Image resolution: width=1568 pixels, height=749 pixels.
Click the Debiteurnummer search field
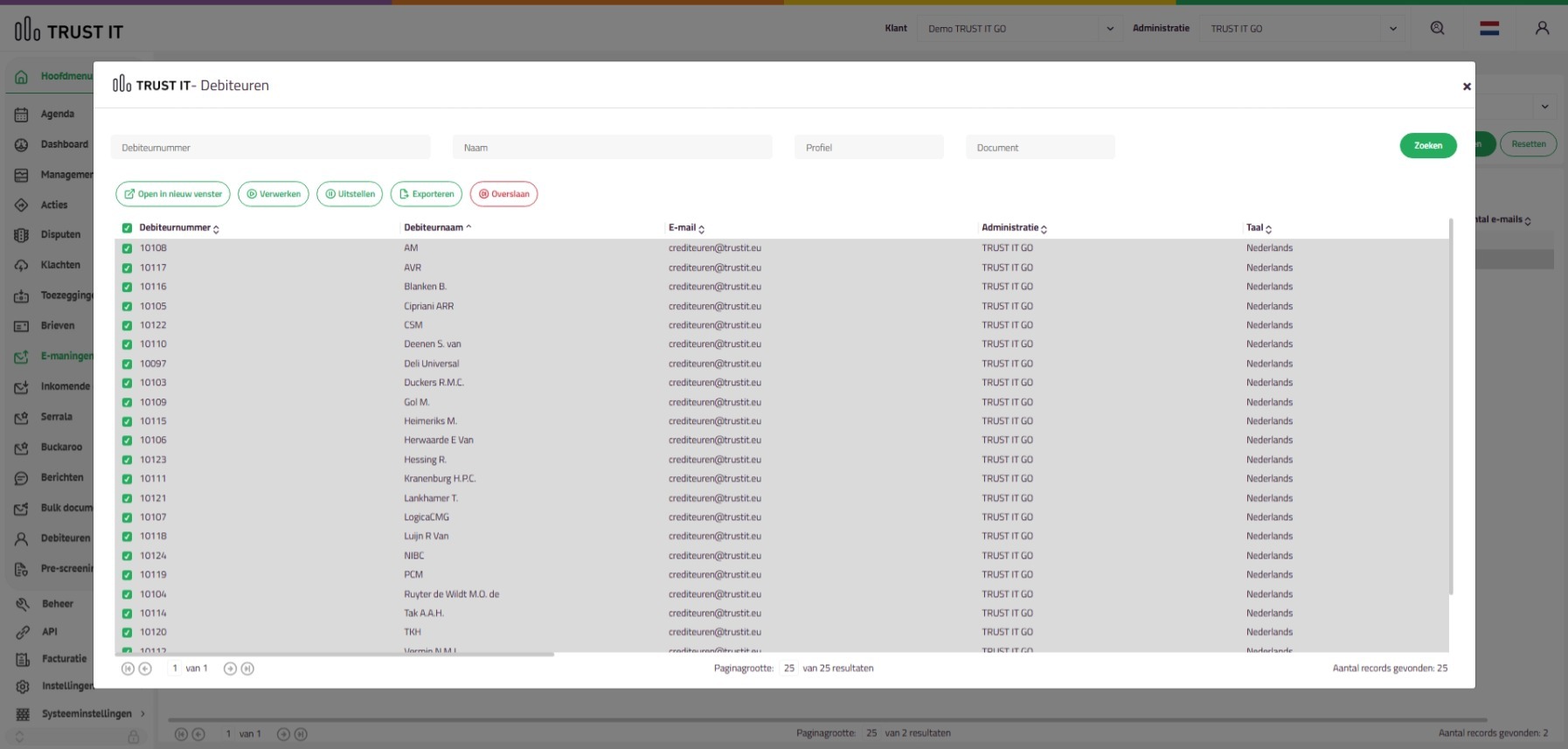point(271,148)
